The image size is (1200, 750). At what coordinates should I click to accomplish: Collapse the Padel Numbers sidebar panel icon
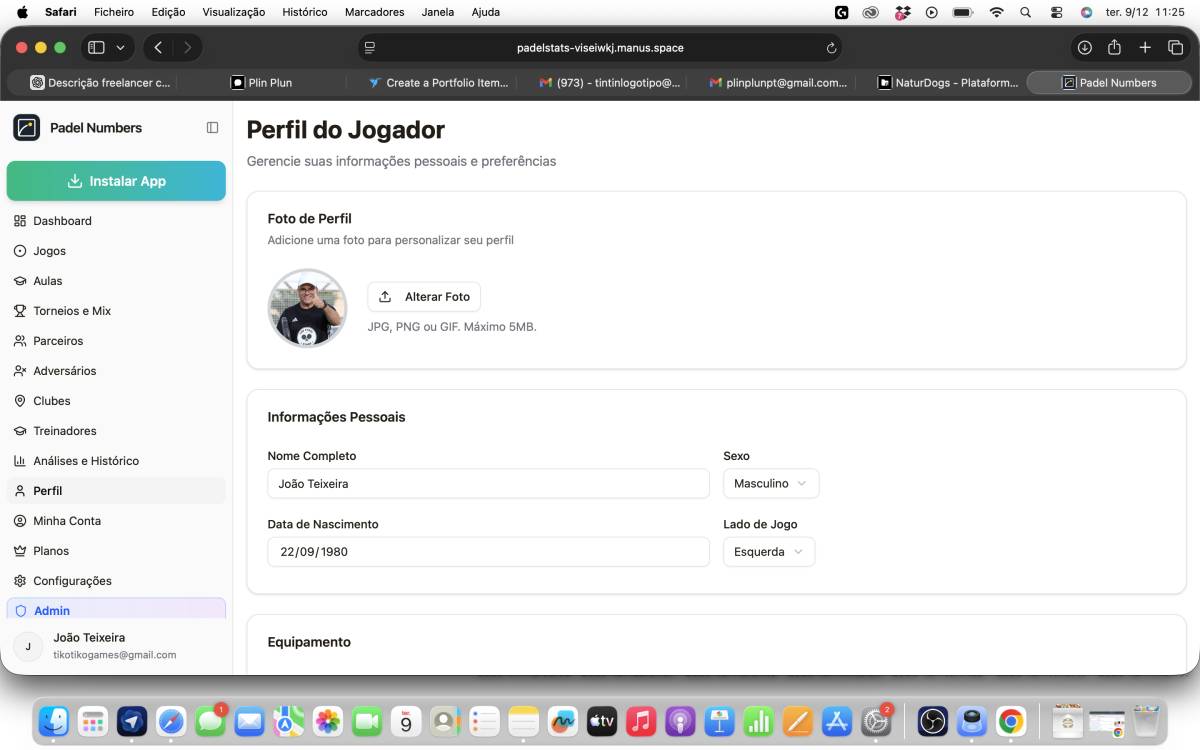coord(212,128)
